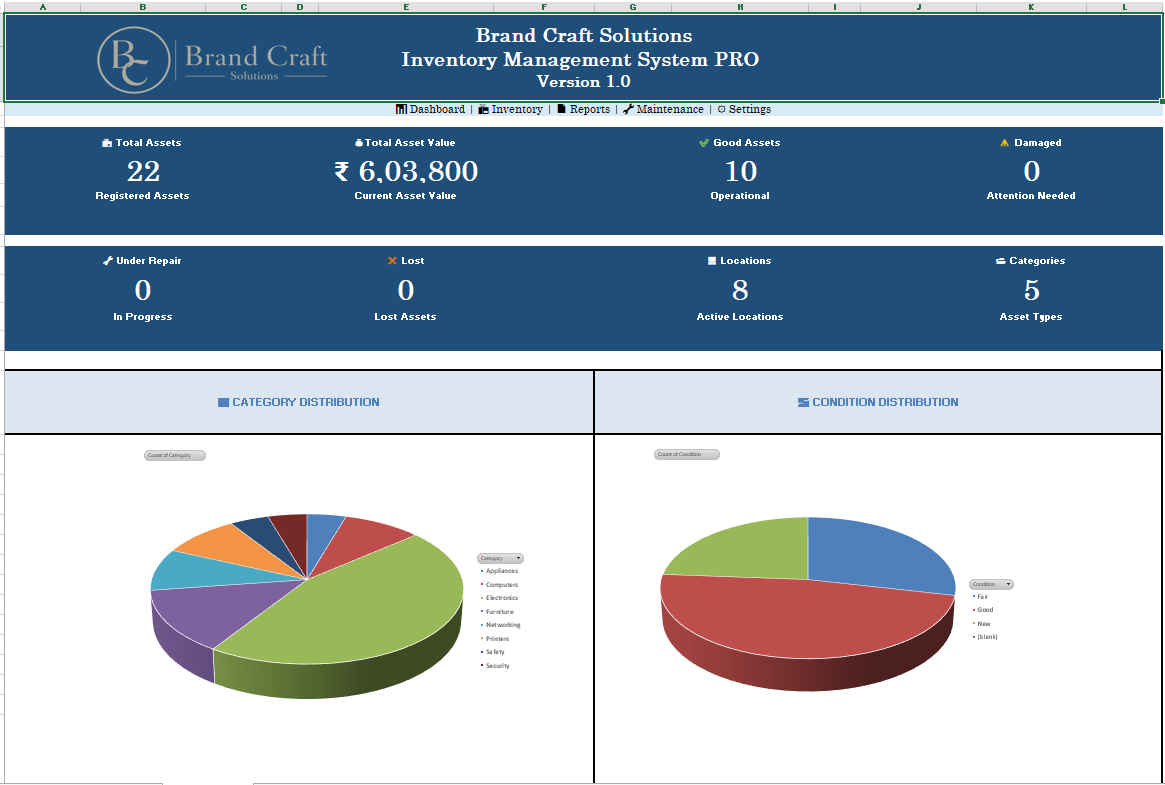Open the Reports navigation link

[589, 109]
